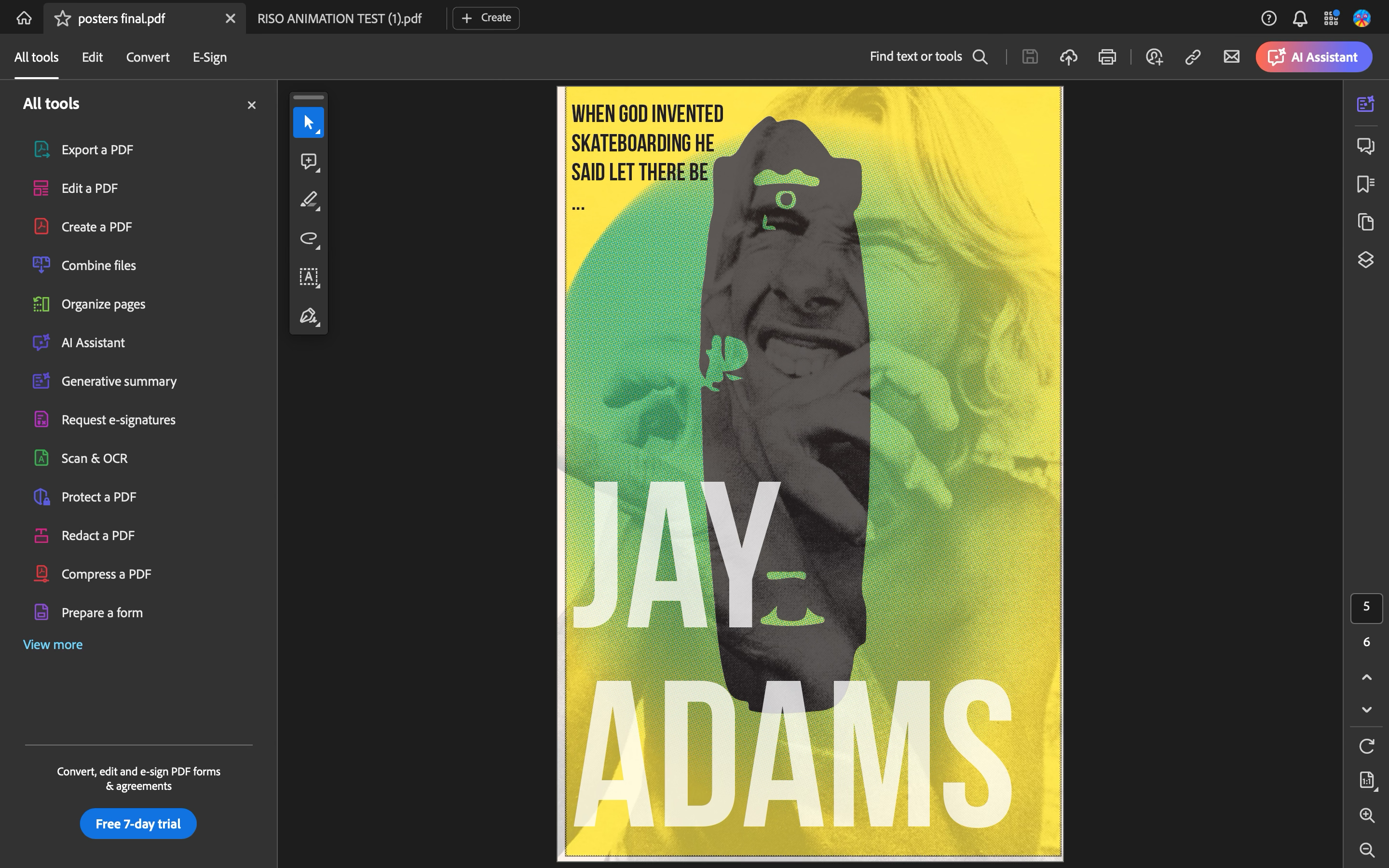Switch to RISO ANIMATION TEST tab
Image resolution: width=1389 pixels, height=868 pixels.
point(339,18)
